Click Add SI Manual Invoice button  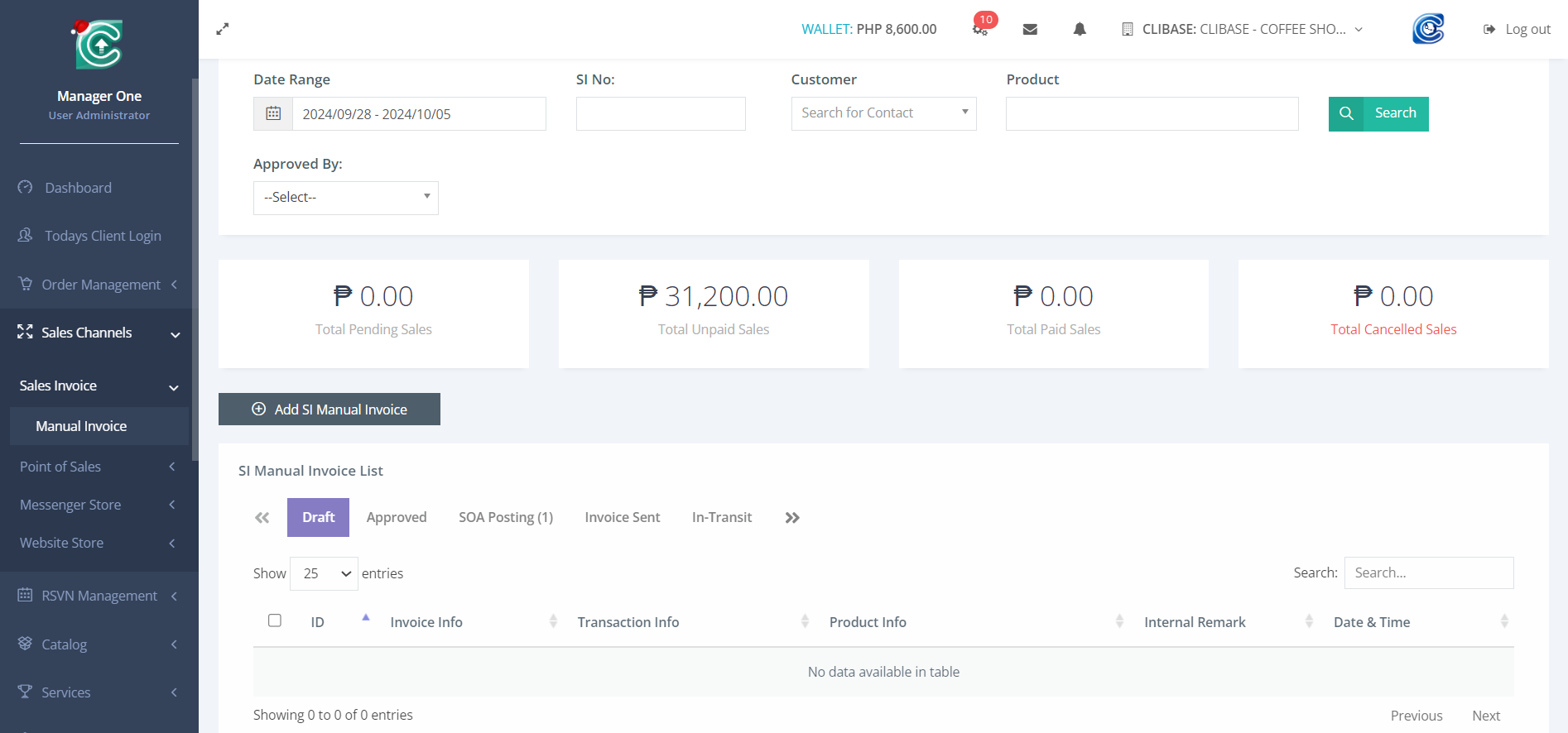pos(329,410)
